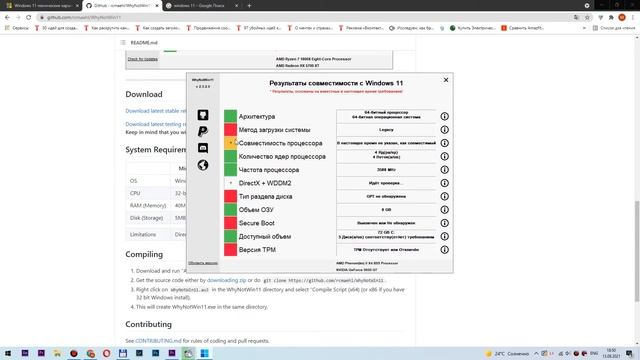Click the orange Совместимость процессора status indicator
This screenshot has width=640, height=360.
pyautogui.click(x=231, y=143)
